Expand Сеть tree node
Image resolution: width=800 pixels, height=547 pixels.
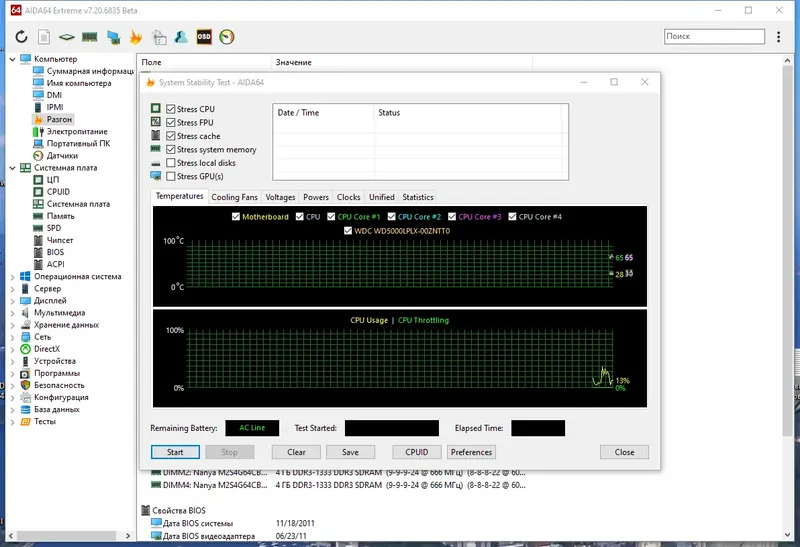tap(12, 337)
